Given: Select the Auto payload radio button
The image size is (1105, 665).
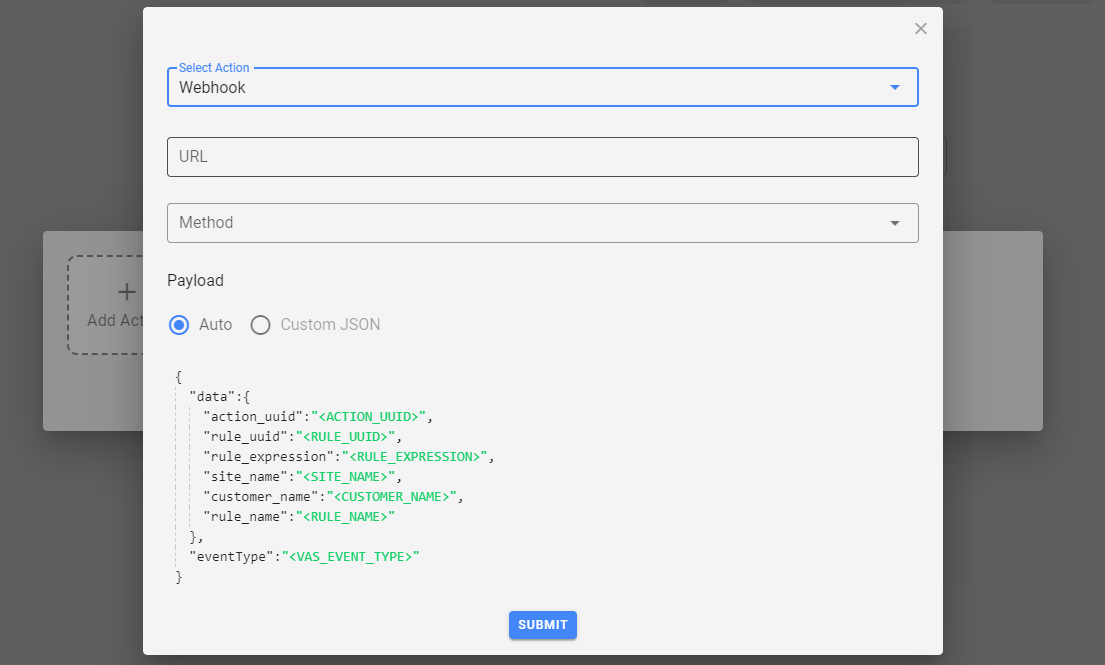Looking at the screenshot, I should pos(180,325).
